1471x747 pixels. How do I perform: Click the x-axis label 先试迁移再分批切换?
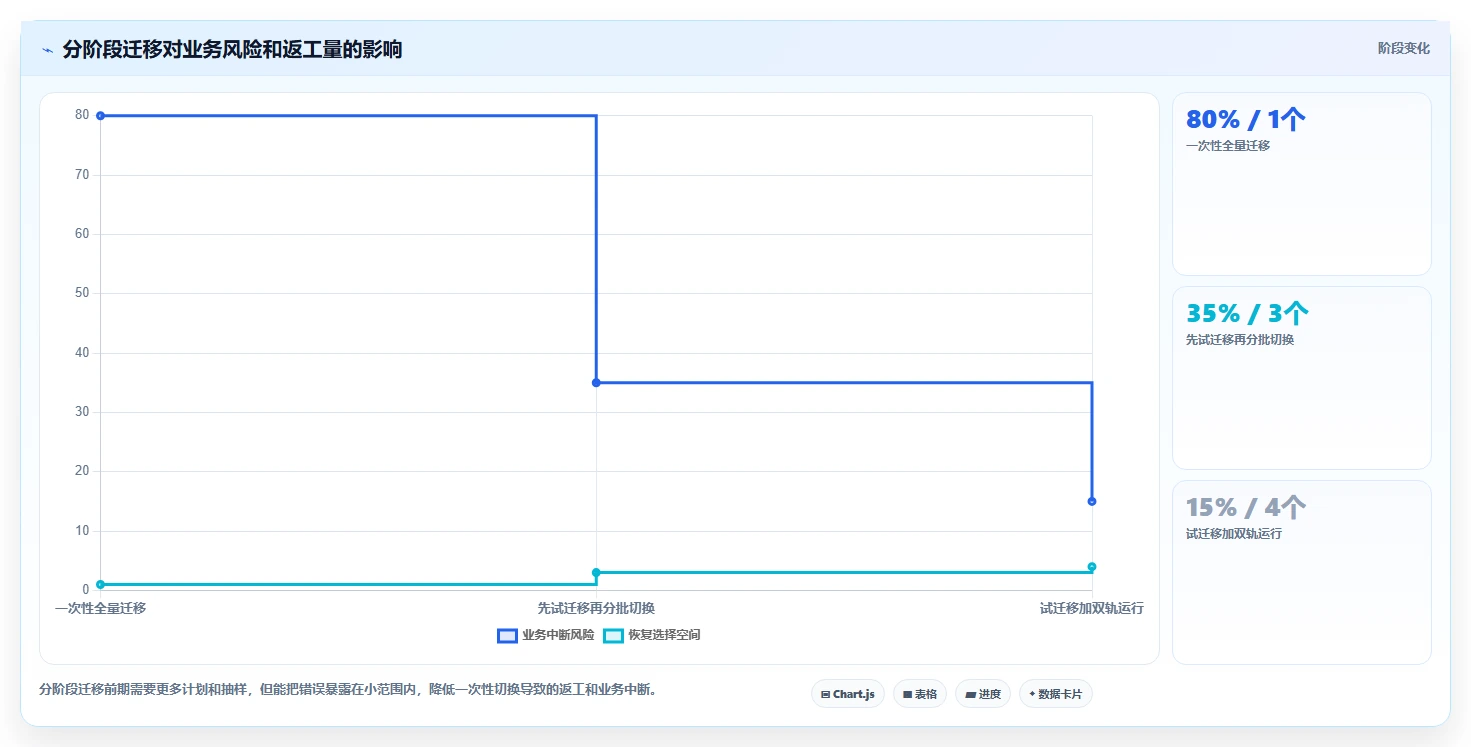[596, 608]
